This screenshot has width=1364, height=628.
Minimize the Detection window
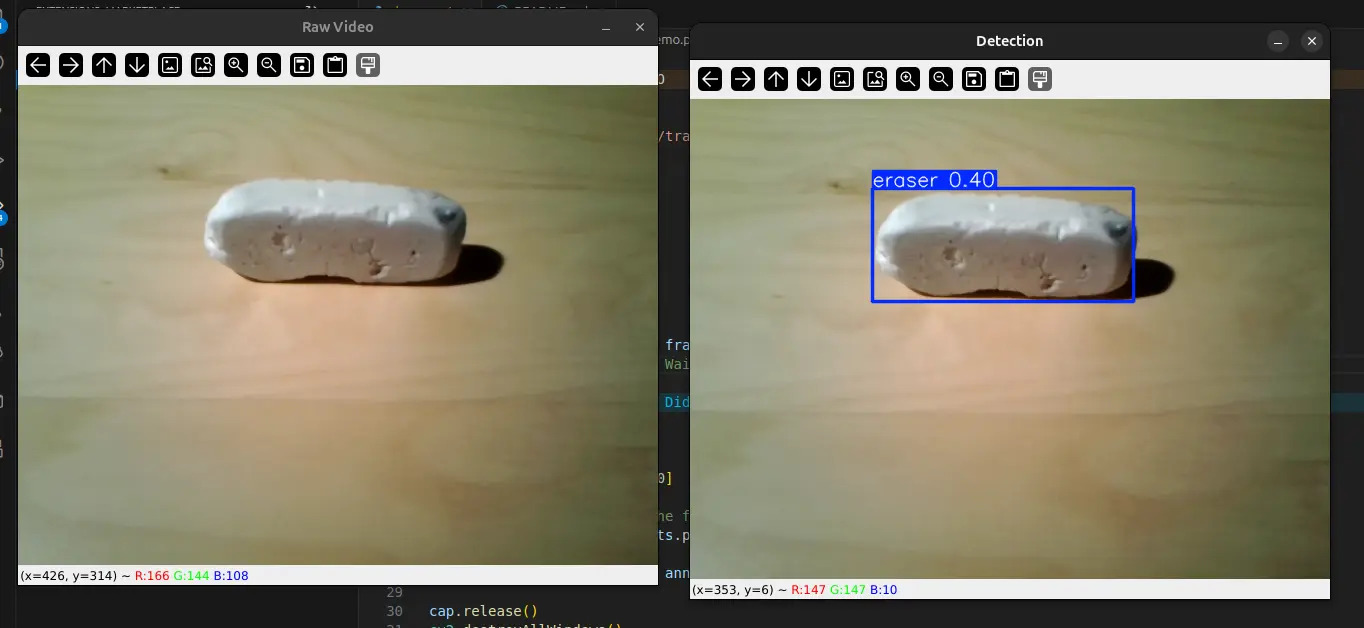1278,41
